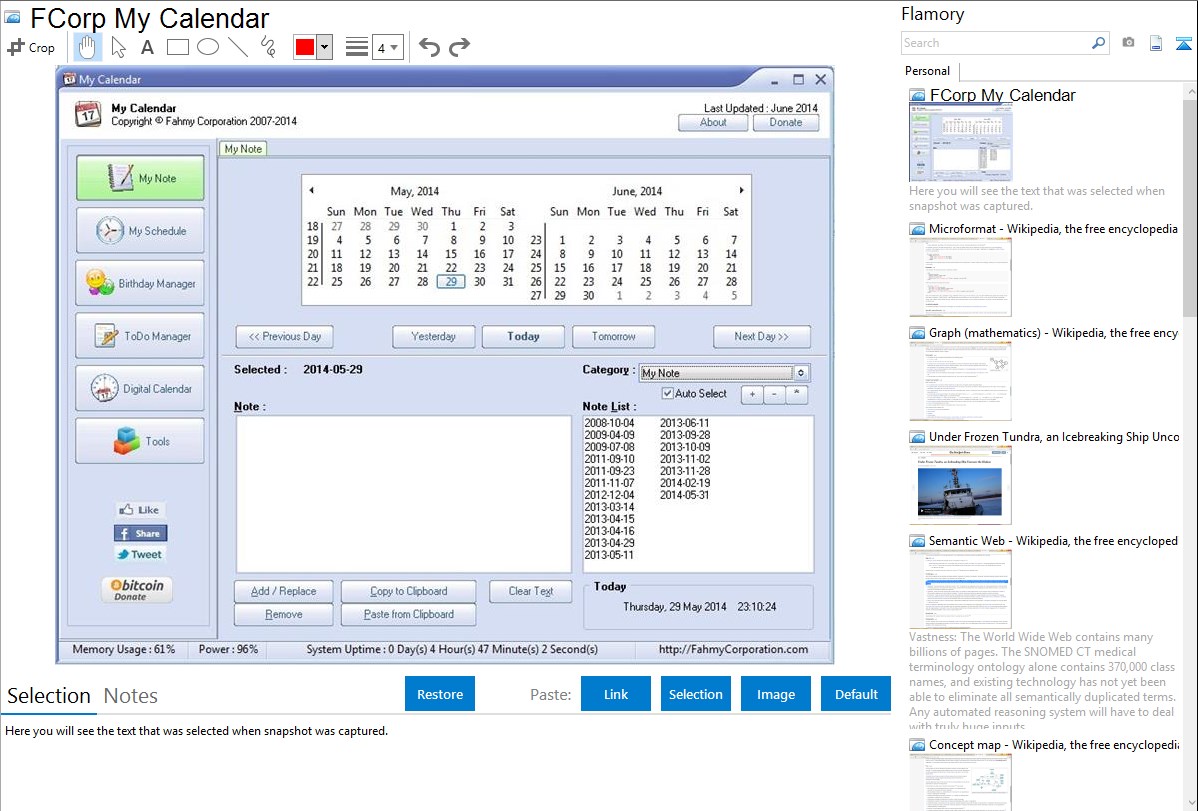Click the camera snapshot icon
Viewport: 1198px width, 811px height.
[1128, 43]
